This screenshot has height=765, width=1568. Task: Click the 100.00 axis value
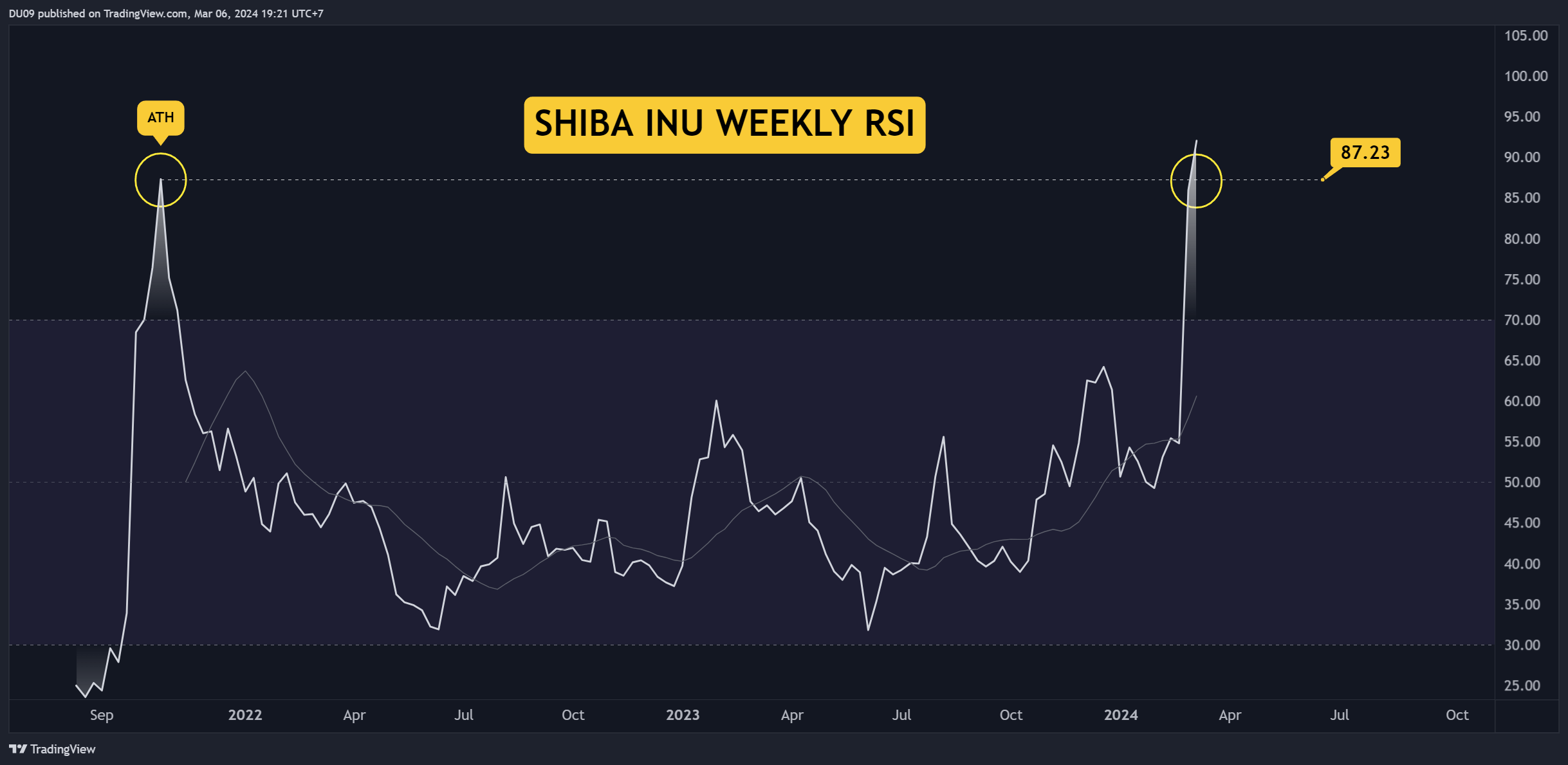click(1526, 76)
